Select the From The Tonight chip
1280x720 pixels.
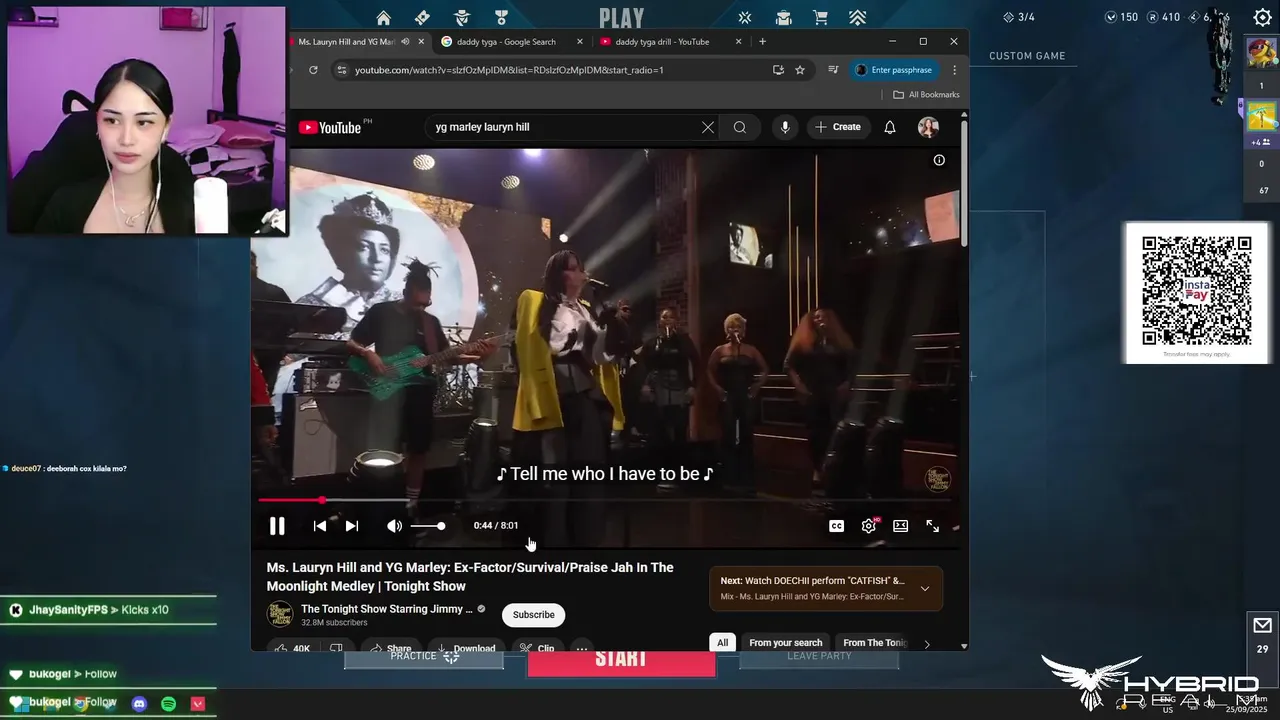(875, 643)
